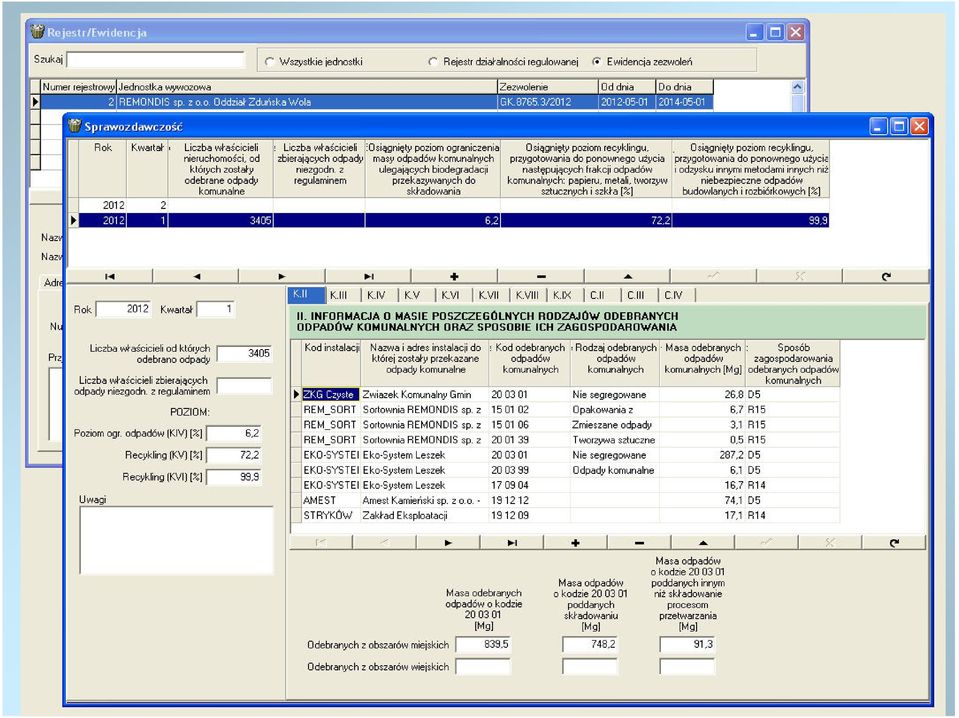Click Recykling (KVI) field showing 99,9

(x=234, y=477)
